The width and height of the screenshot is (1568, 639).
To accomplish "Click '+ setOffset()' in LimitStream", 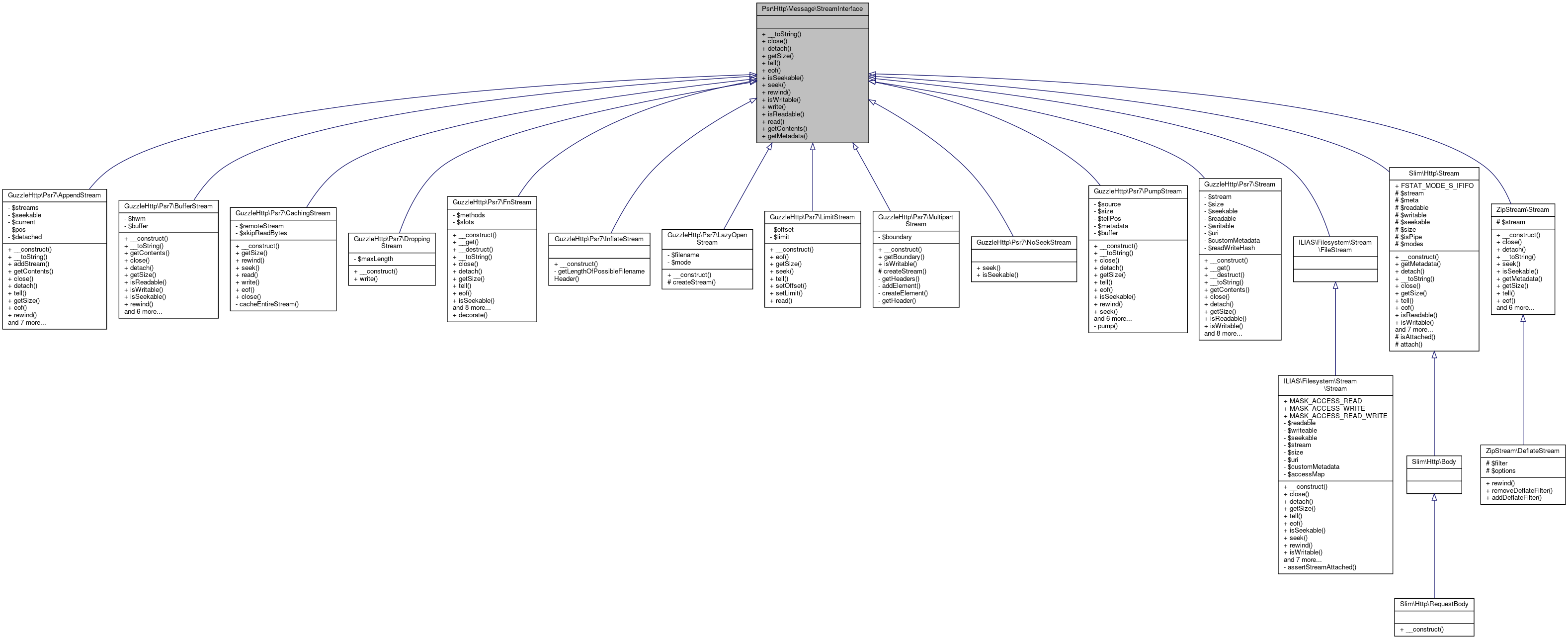I will (x=788, y=286).
